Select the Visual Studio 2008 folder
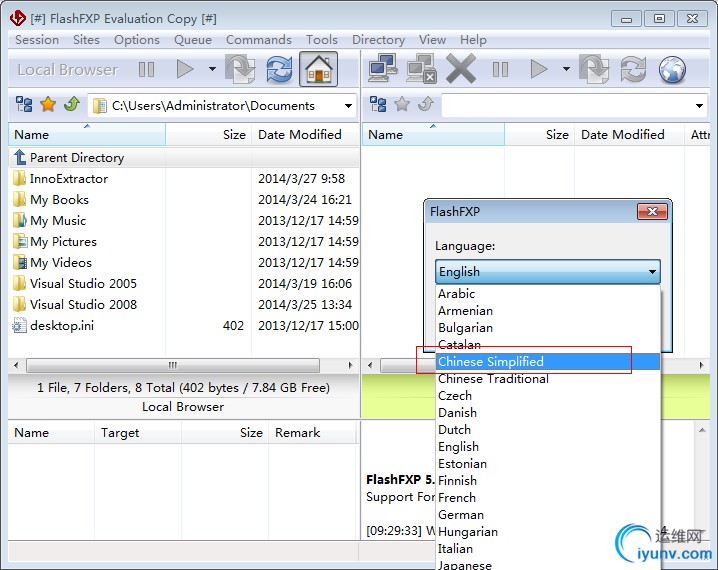The height and width of the screenshot is (570, 718). [x=184, y=305]
